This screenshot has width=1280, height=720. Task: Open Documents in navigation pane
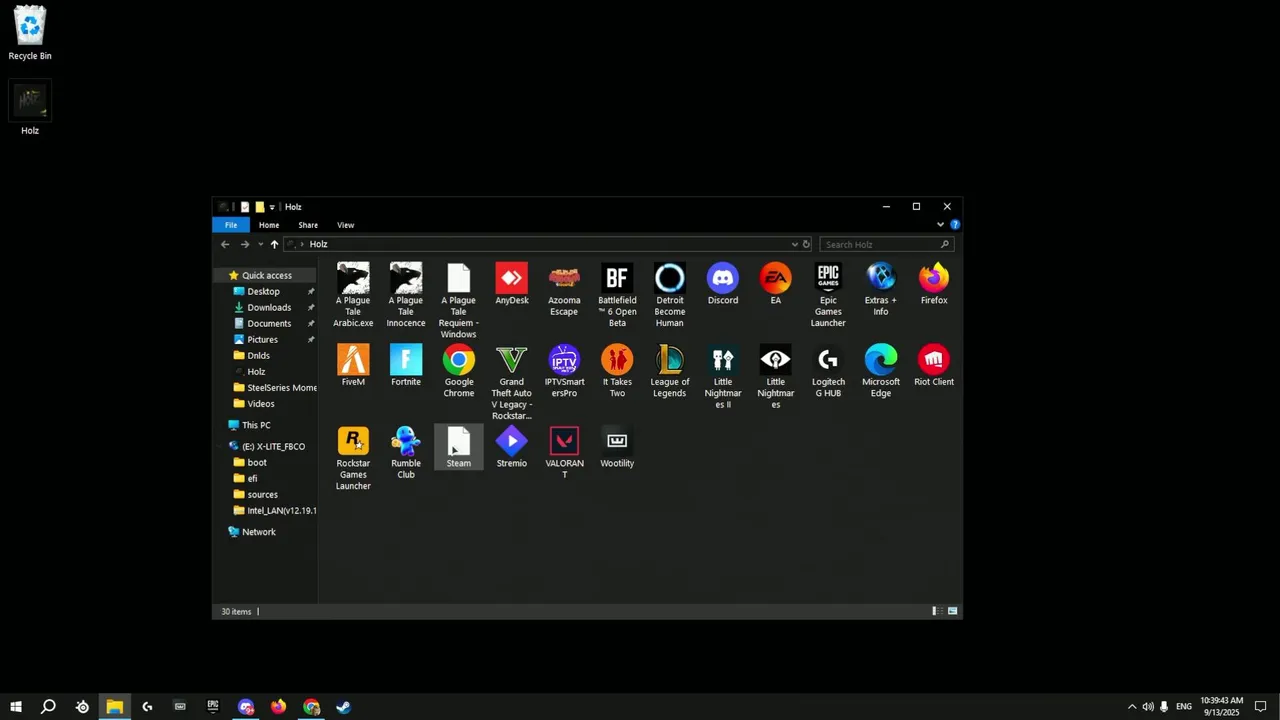pos(269,323)
